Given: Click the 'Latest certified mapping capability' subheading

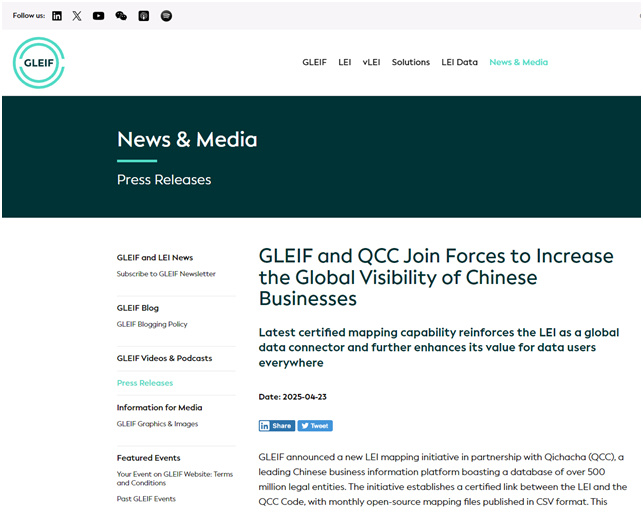Looking at the screenshot, I should [439, 348].
